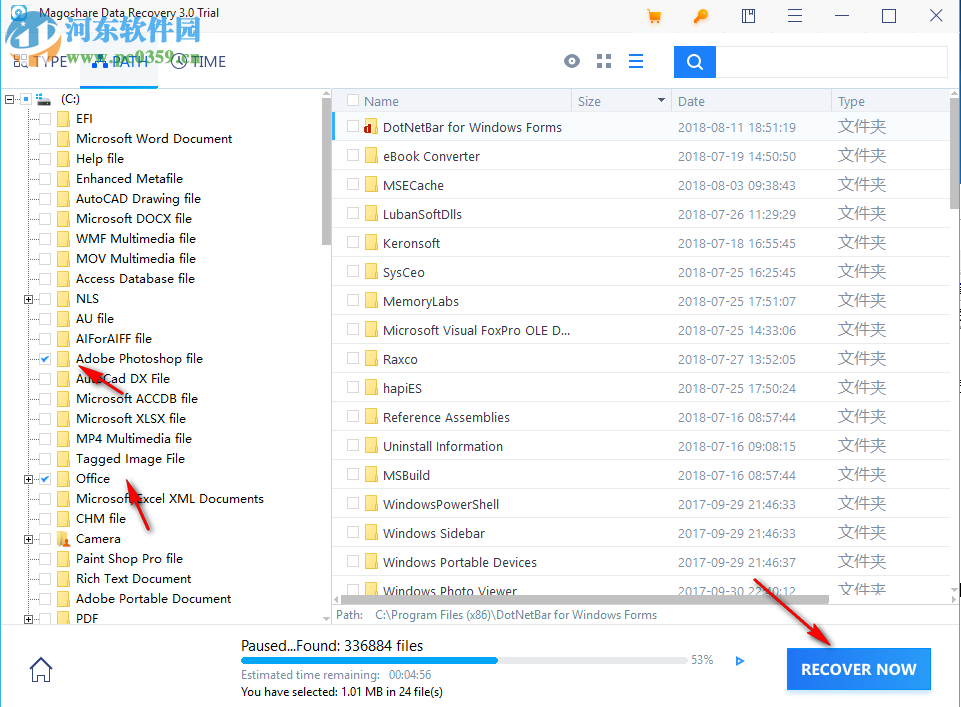The height and width of the screenshot is (707, 961).
Task: Open the hamburger menu at top right
Action: [x=794, y=16]
